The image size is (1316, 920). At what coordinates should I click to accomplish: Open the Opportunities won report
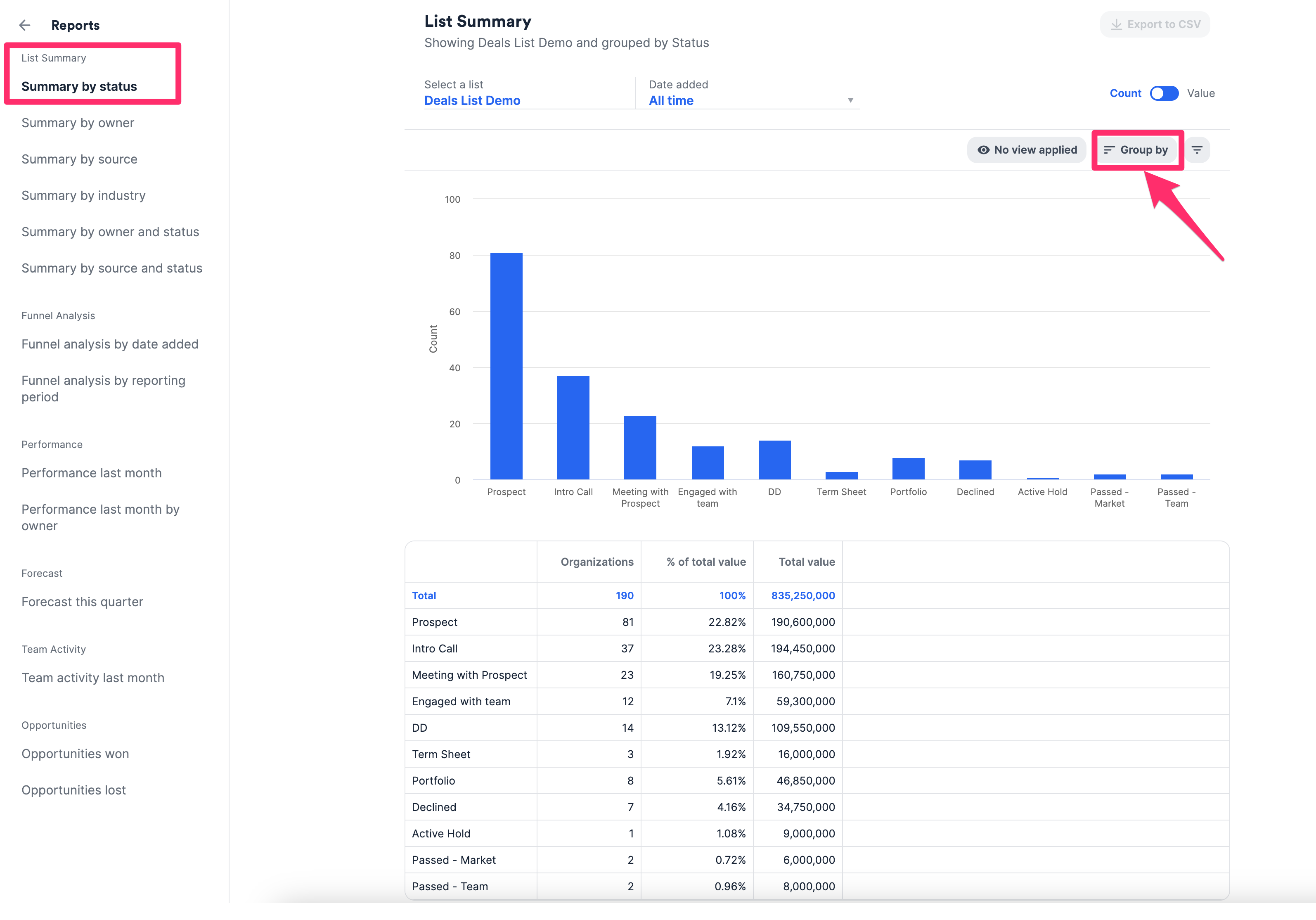tap(75, 754)
